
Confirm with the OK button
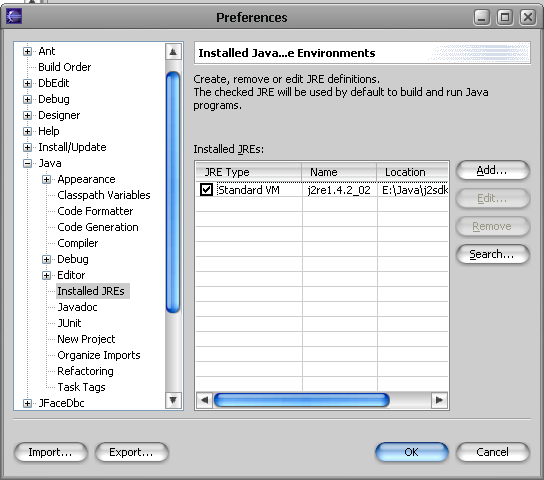point(412,452)
